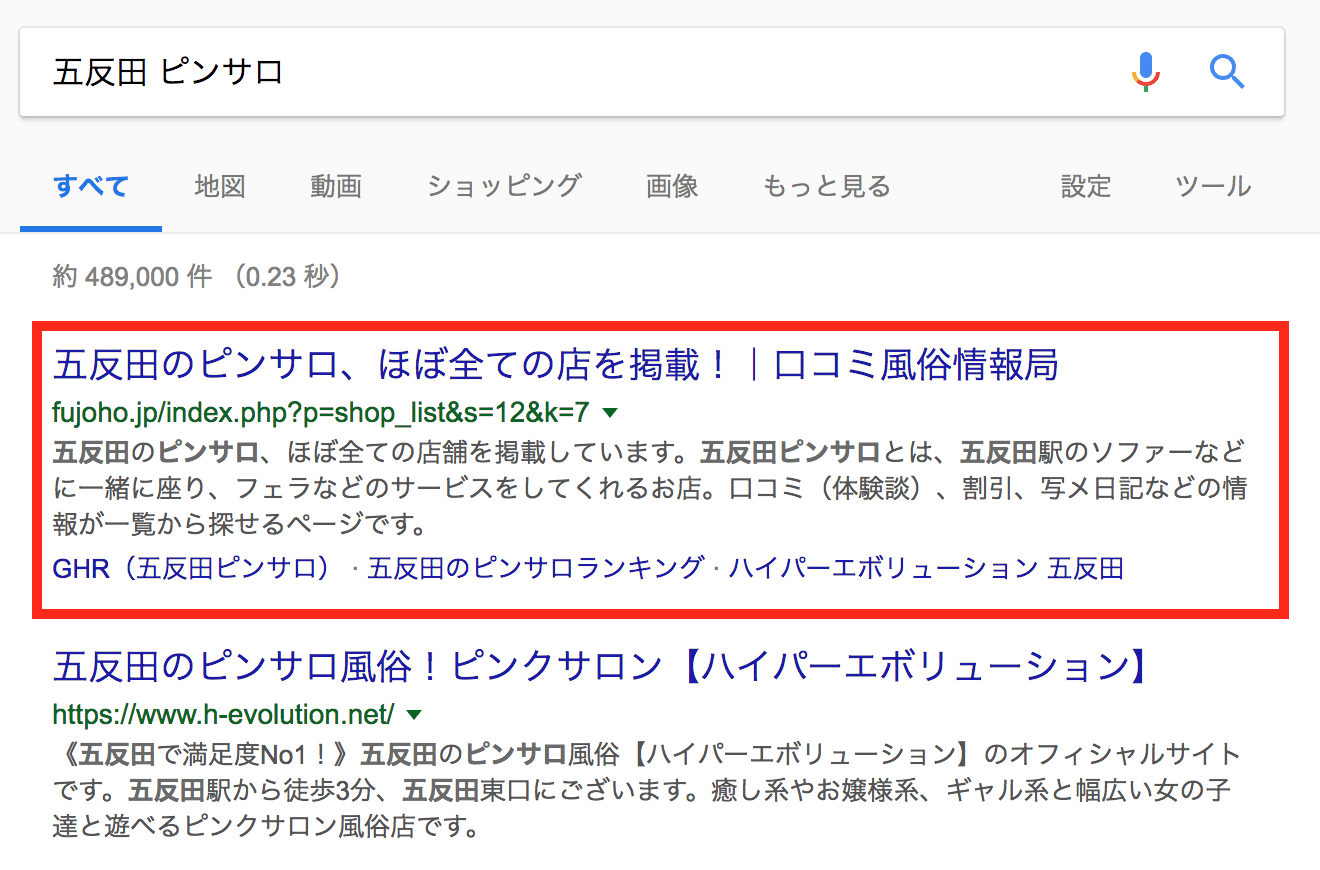Click the https://www.h-evolution.net/ URL text
The height and width of the screenshot is (870, 1320).
pyautogui.click(x=223, y=714)
